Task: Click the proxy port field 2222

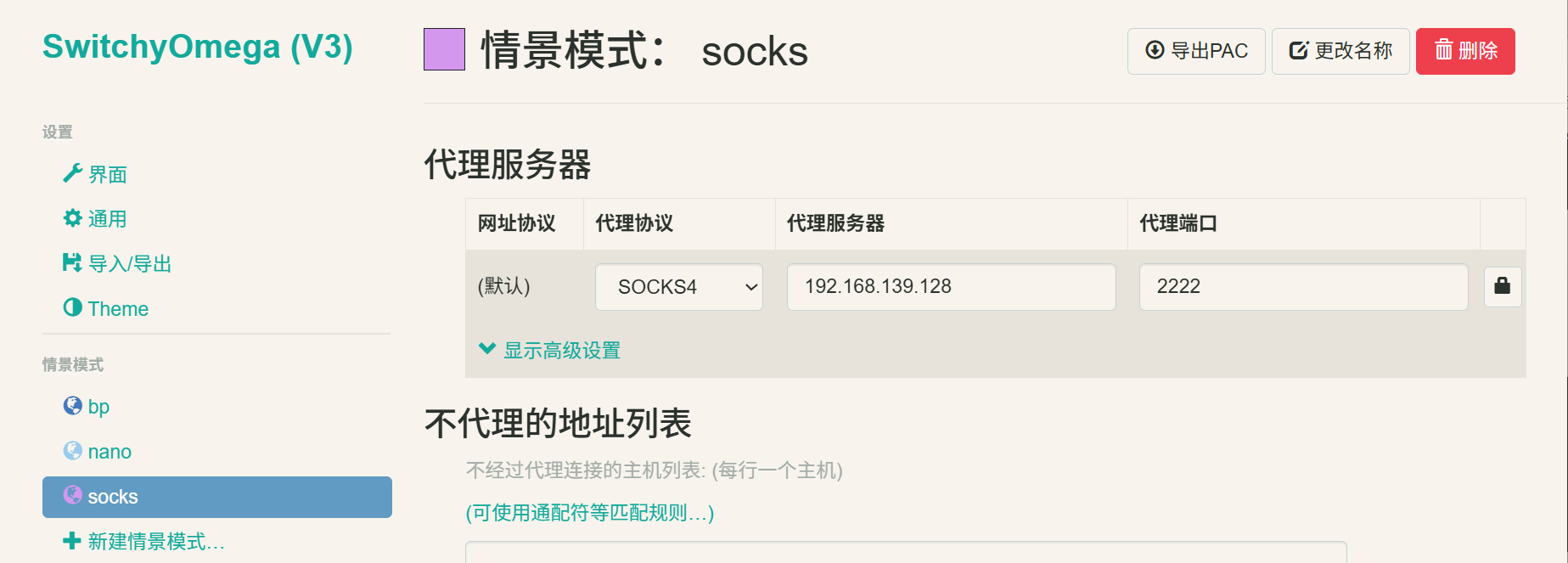Action: (1303, 287)
